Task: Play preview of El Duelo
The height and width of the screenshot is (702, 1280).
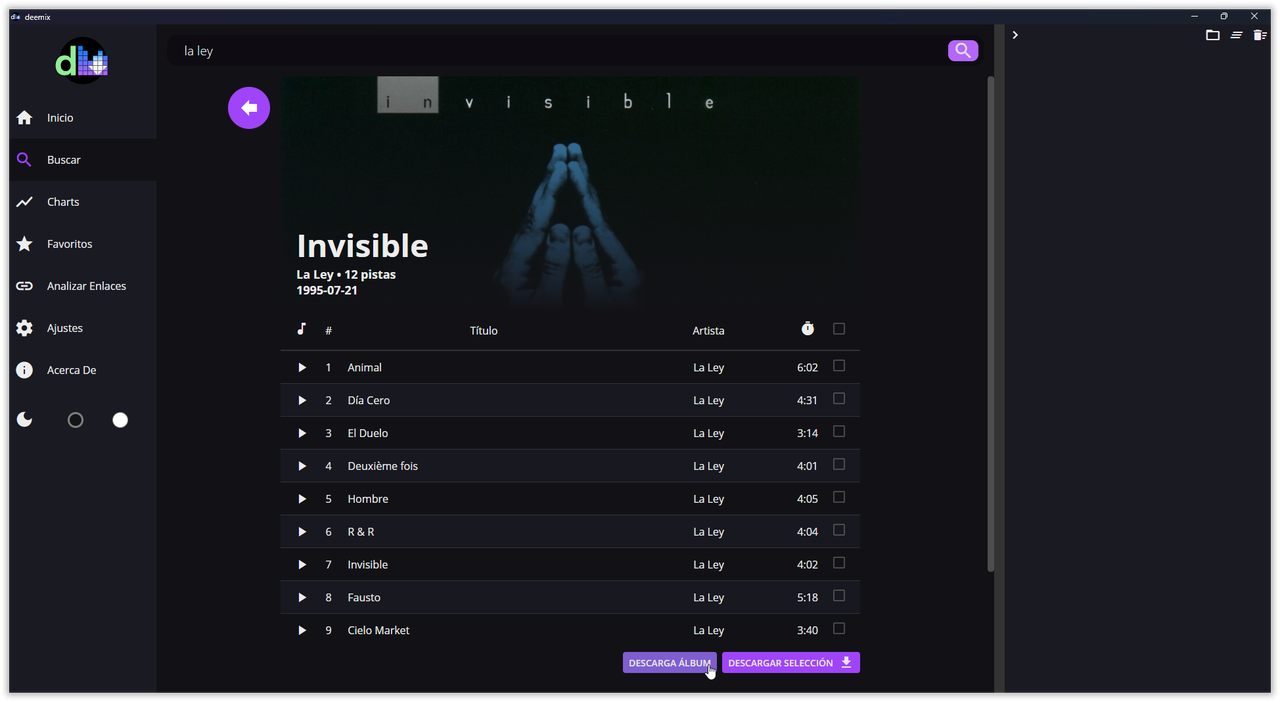Action: pos(302,433)
